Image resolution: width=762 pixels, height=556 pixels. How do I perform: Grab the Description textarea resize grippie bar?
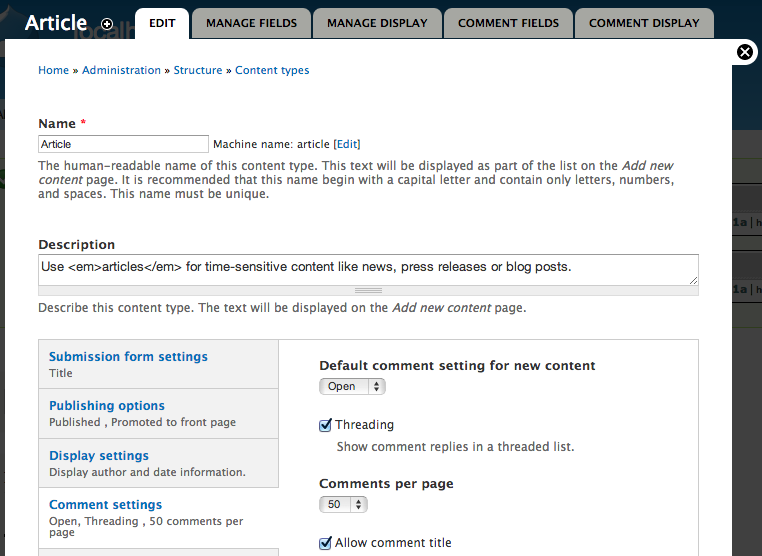pos(368,291)
